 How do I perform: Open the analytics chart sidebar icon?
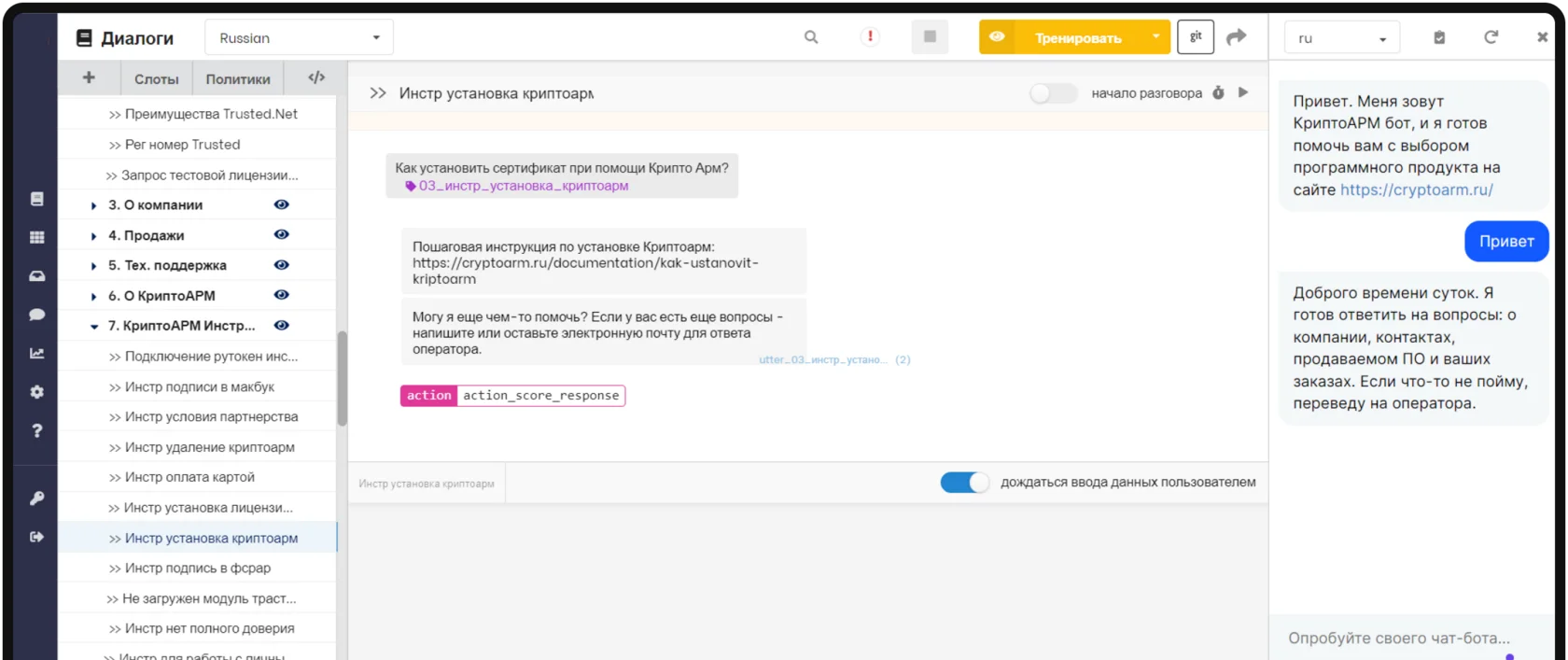[x=37, y=354]
